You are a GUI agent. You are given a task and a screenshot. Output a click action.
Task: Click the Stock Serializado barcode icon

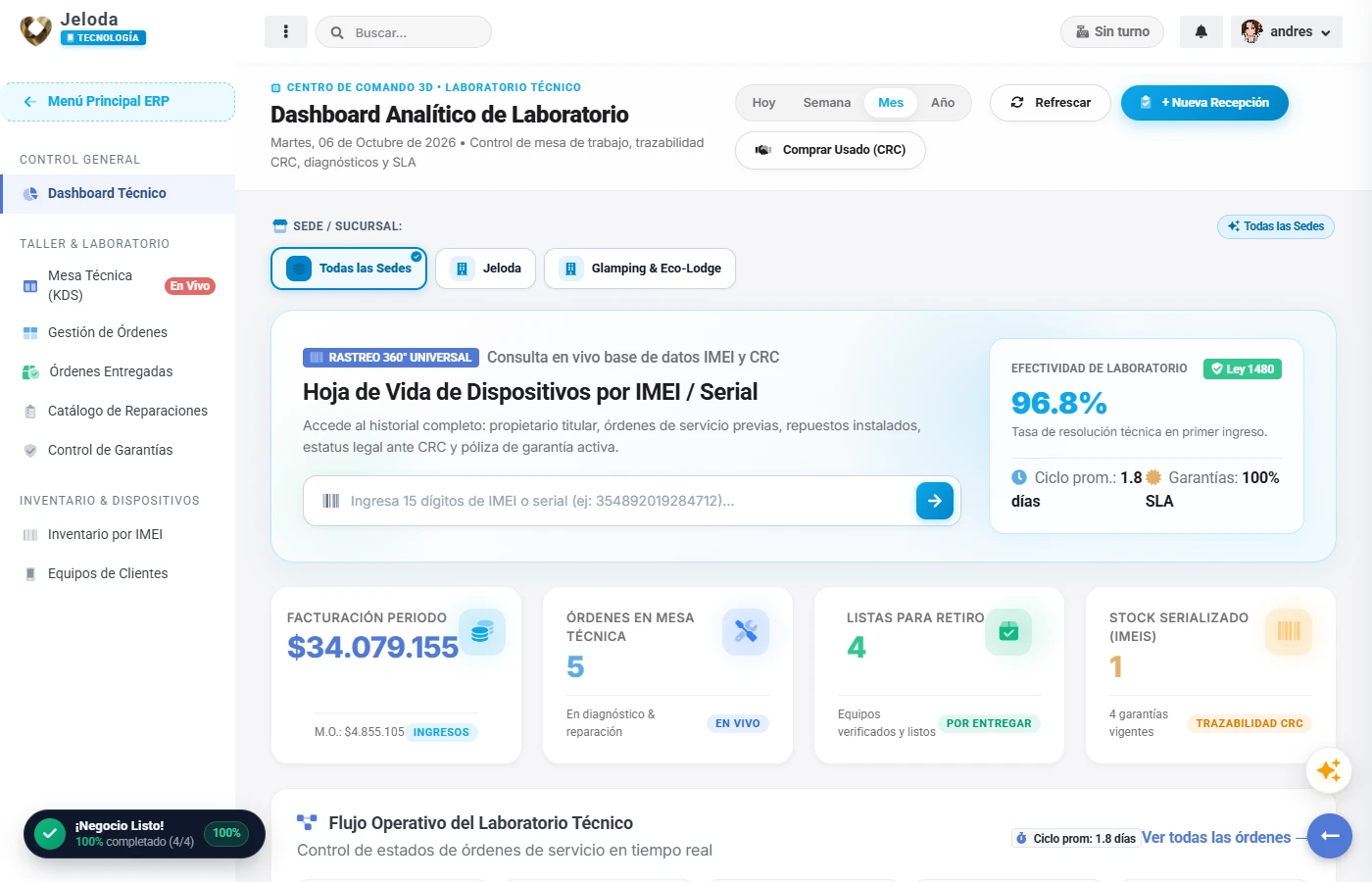[x=1289, y=632]
